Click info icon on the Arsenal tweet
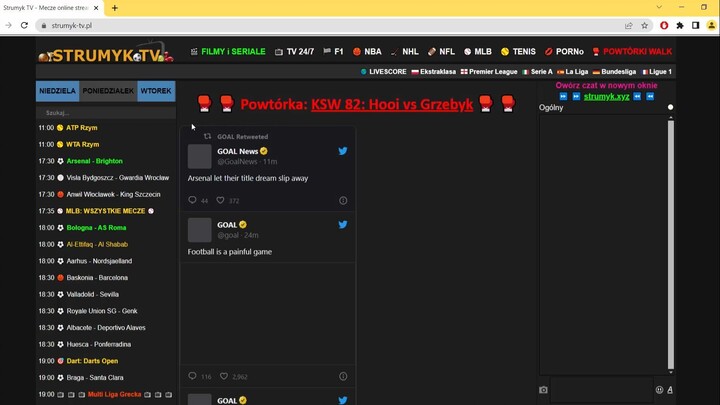This screenshot has height=405, width=720. pos(342,200)
